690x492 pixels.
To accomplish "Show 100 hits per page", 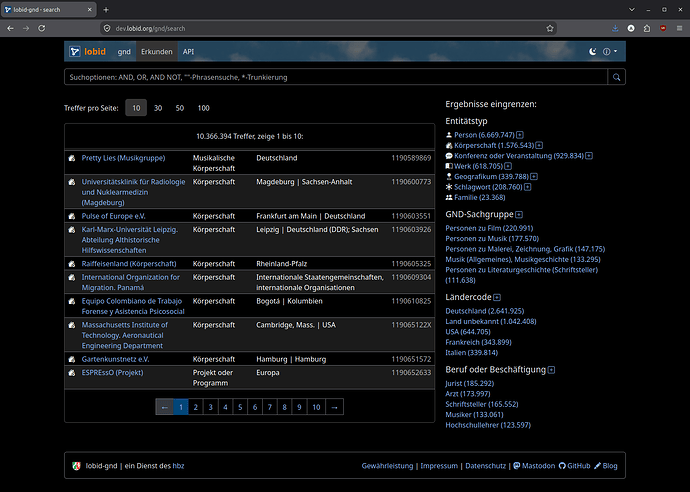I will point(203,108).
